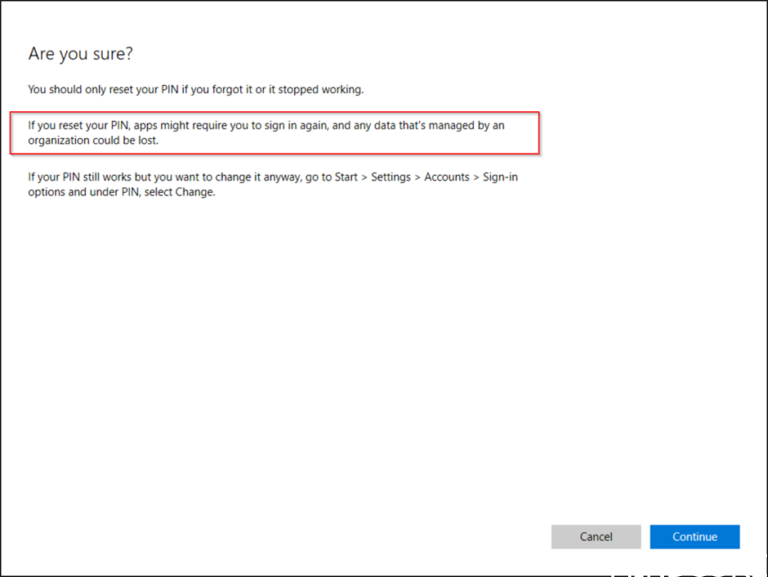Select the "You should only reset" sentence
The image size is (768, 577).
coord(195,90)
